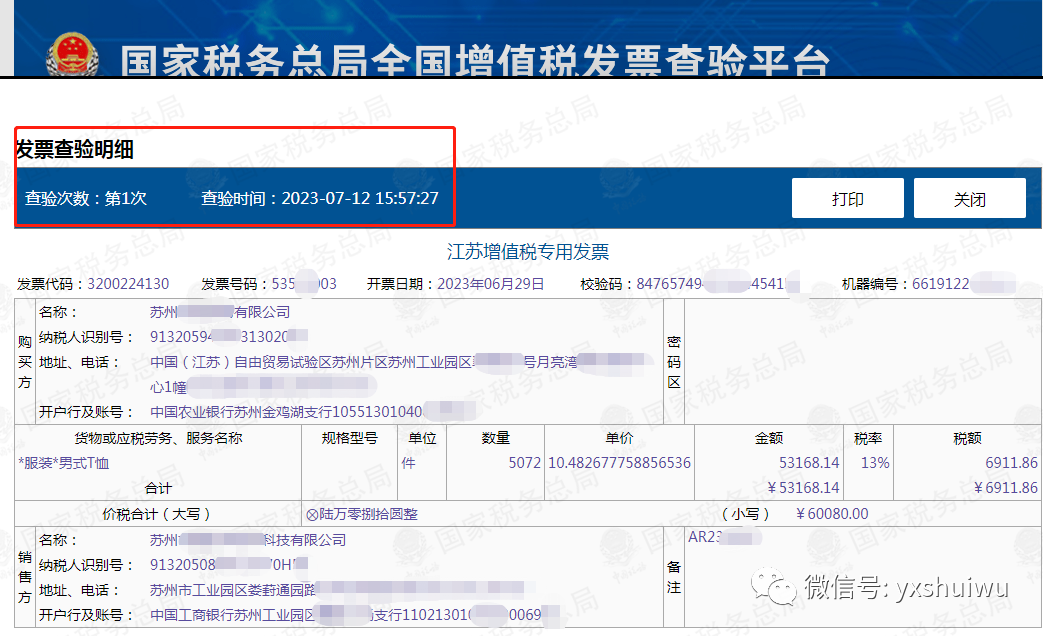The width and height of the screenshot is (1043, 636).
Task: Click the 发票号码 value starting 535
Action: point(304,284)
